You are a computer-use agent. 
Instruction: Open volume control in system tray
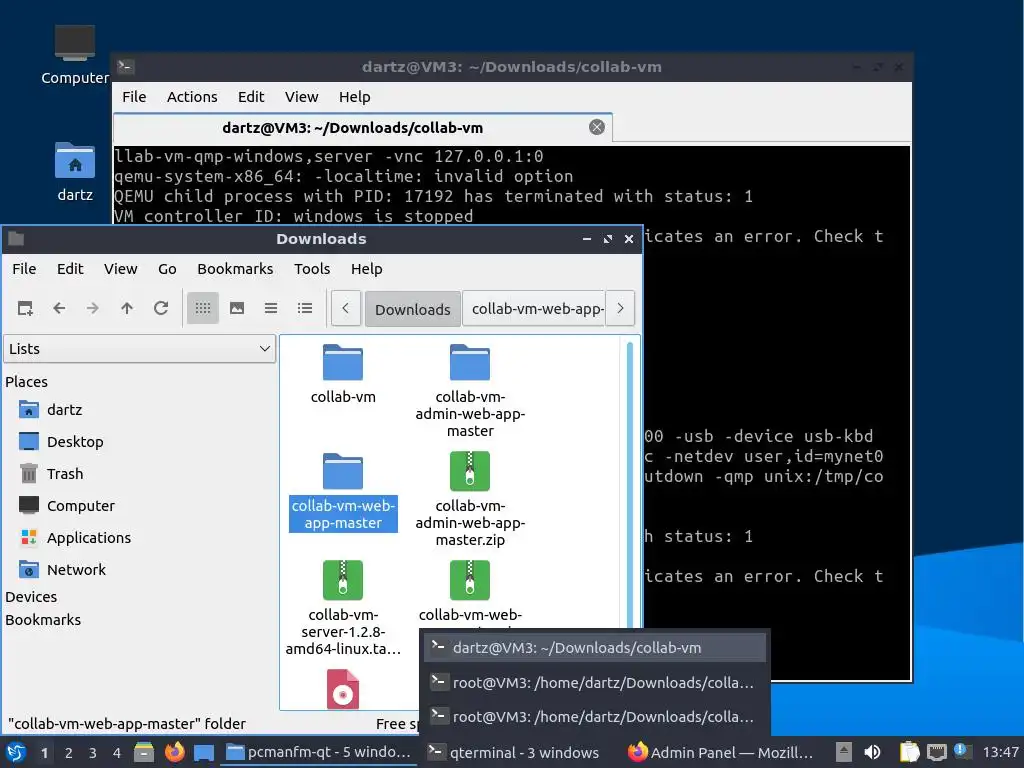coord(872,752)
